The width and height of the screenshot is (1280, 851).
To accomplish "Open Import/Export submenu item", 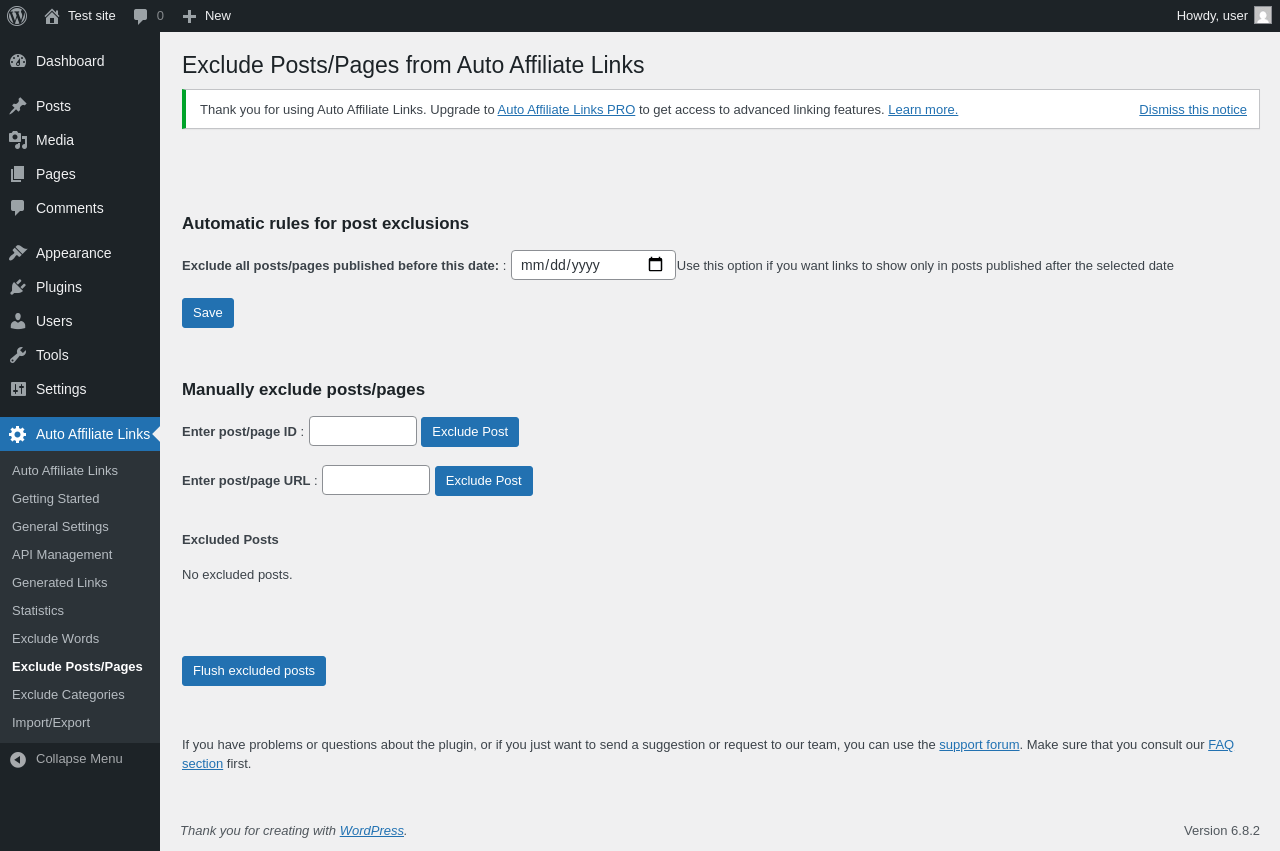I will point(80,722).
